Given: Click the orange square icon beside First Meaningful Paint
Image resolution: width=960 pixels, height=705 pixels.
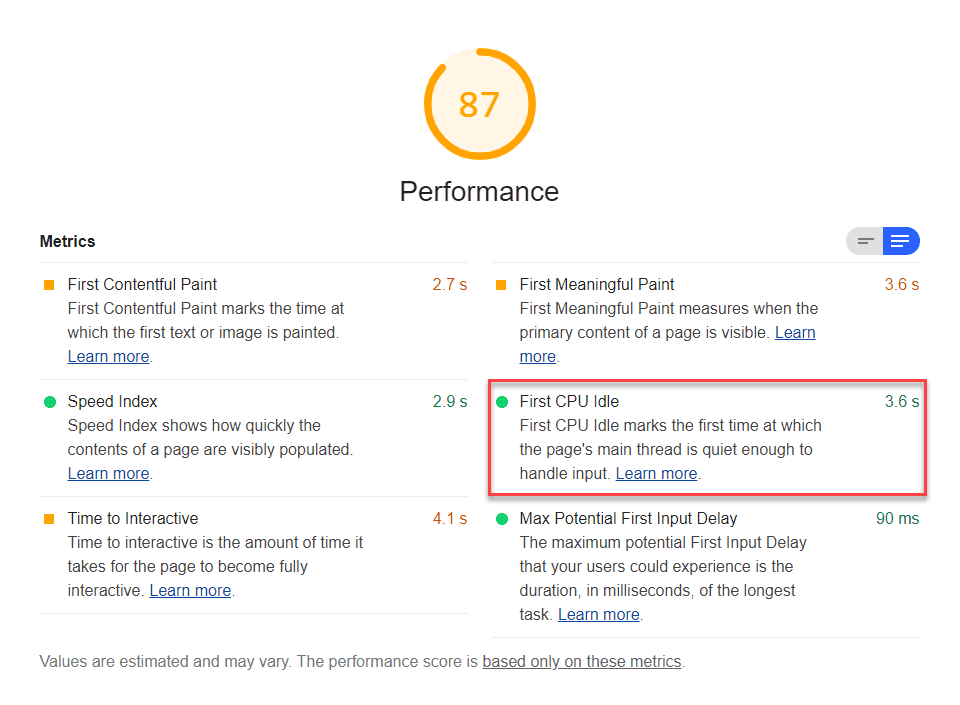Looking at the screenshot, I should 500,284.
